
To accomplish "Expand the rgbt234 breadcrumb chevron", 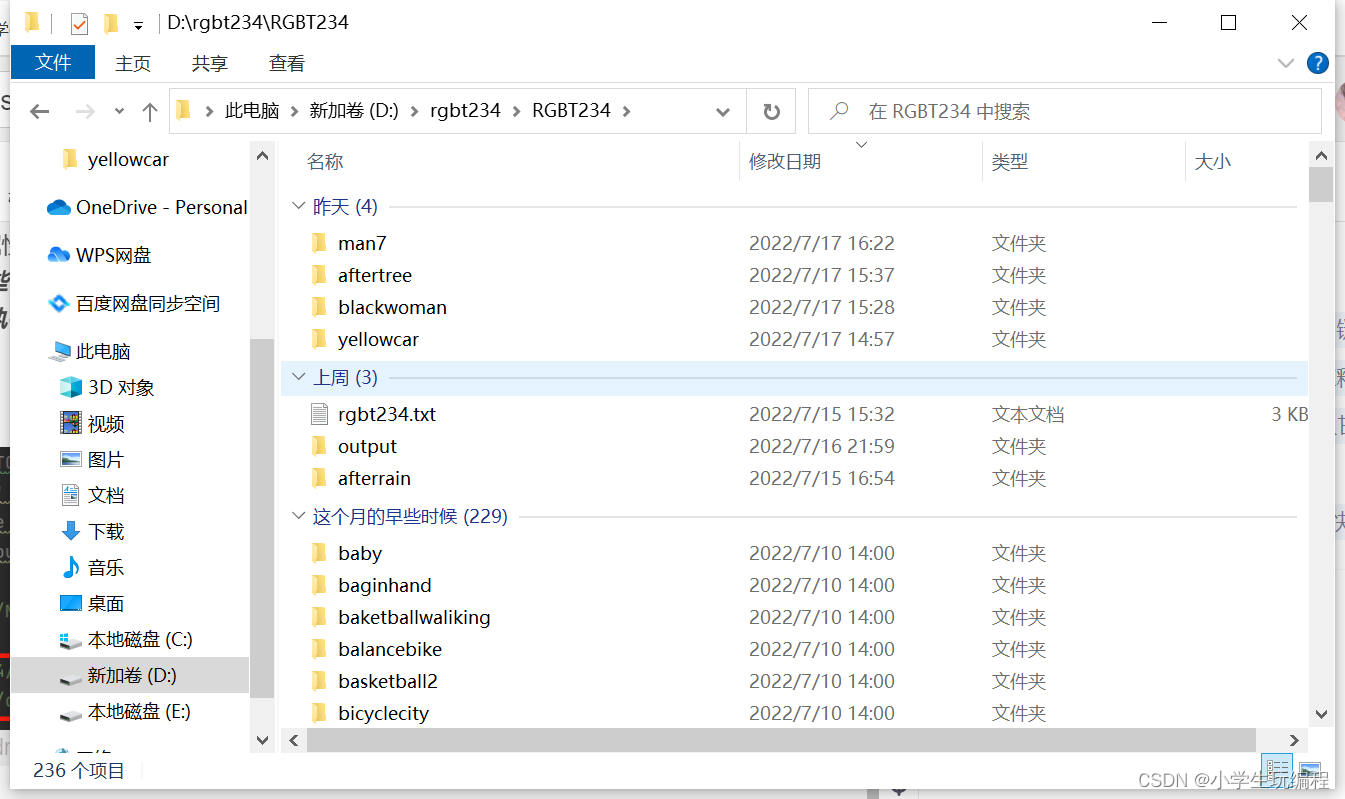I will (516, 111).
